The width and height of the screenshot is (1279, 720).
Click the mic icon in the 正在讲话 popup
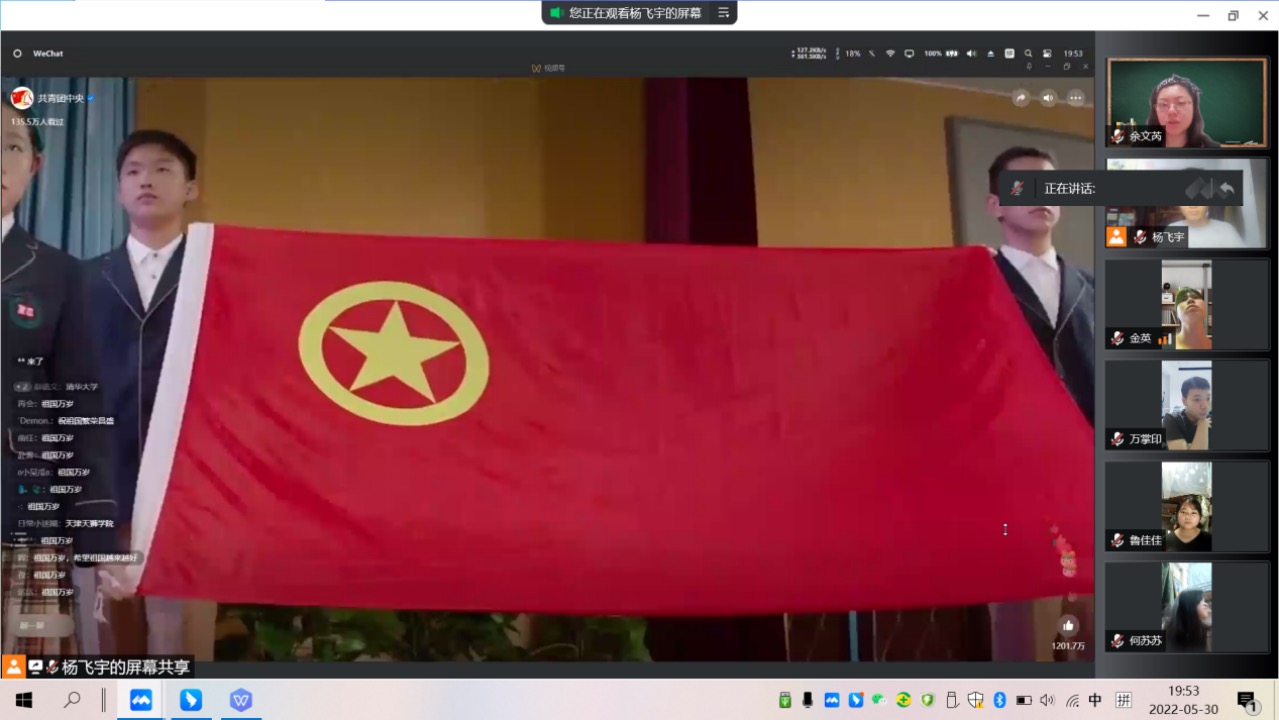coord(1018,188)
